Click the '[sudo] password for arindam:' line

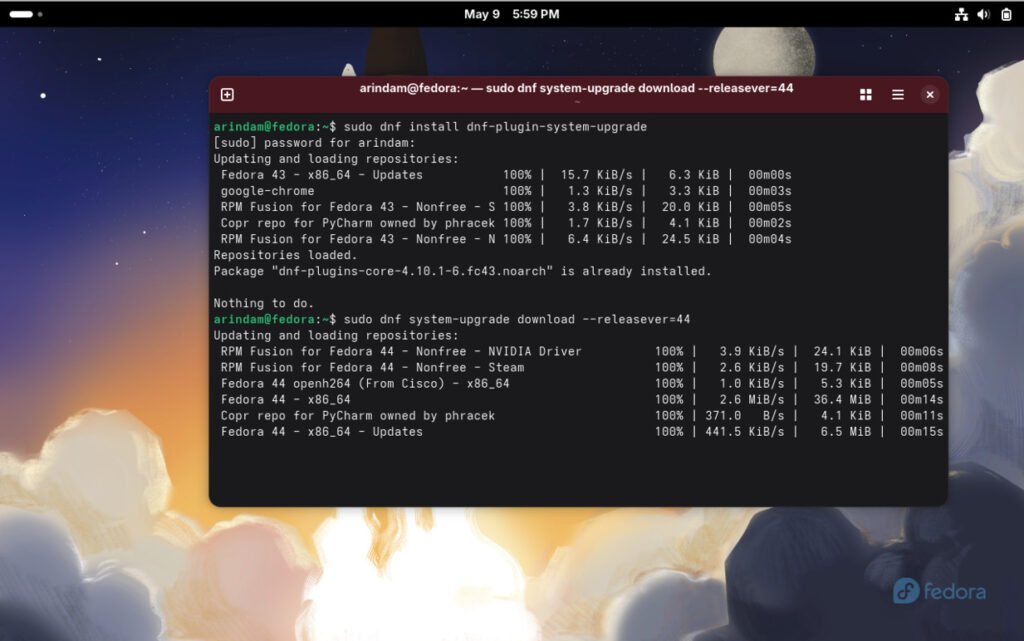(314, 143)
